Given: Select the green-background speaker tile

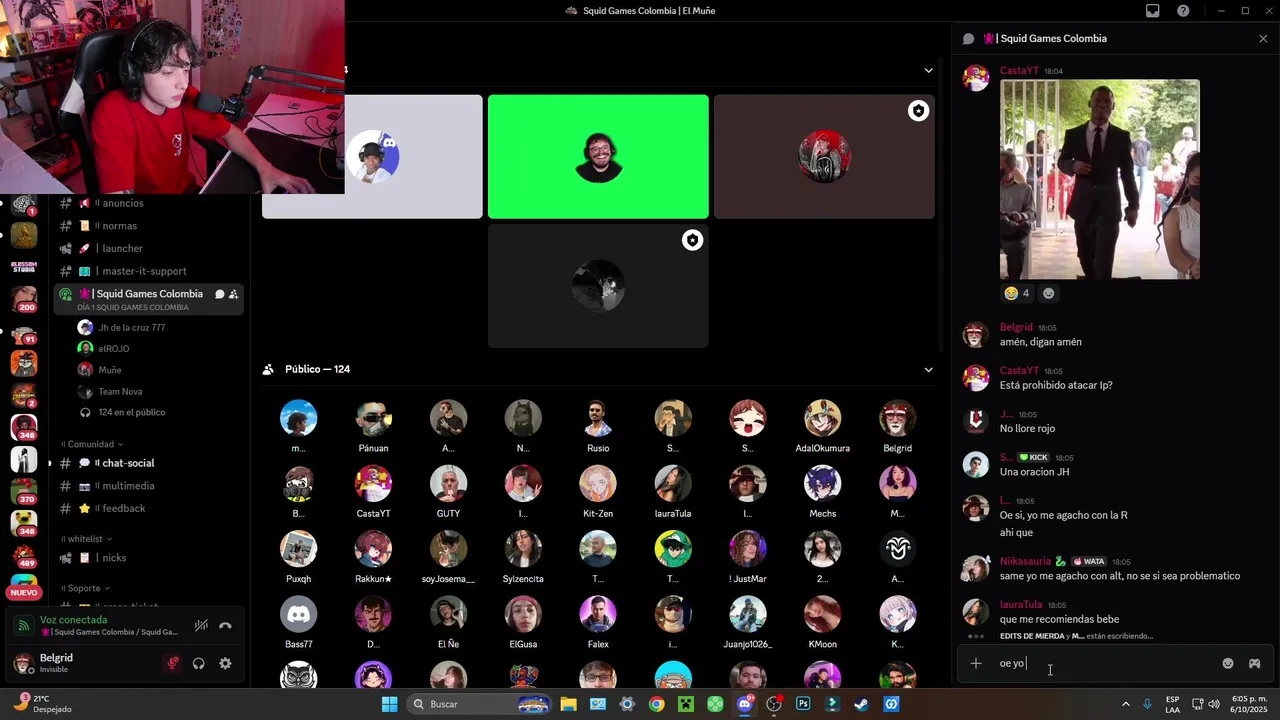Looking at the screenshot, I should point(598,157).
